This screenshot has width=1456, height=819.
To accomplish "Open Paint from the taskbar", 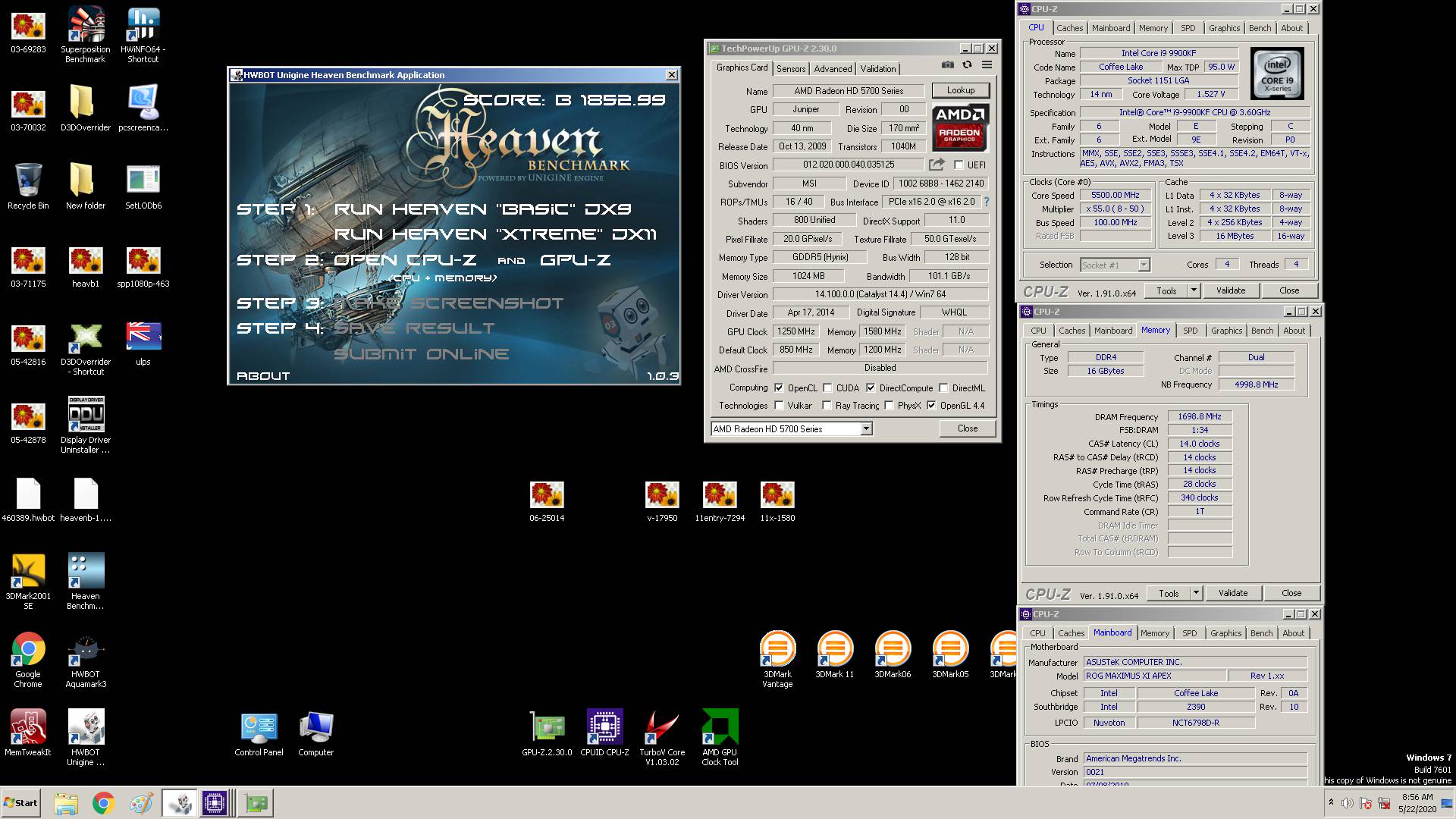I will point(142,803).
